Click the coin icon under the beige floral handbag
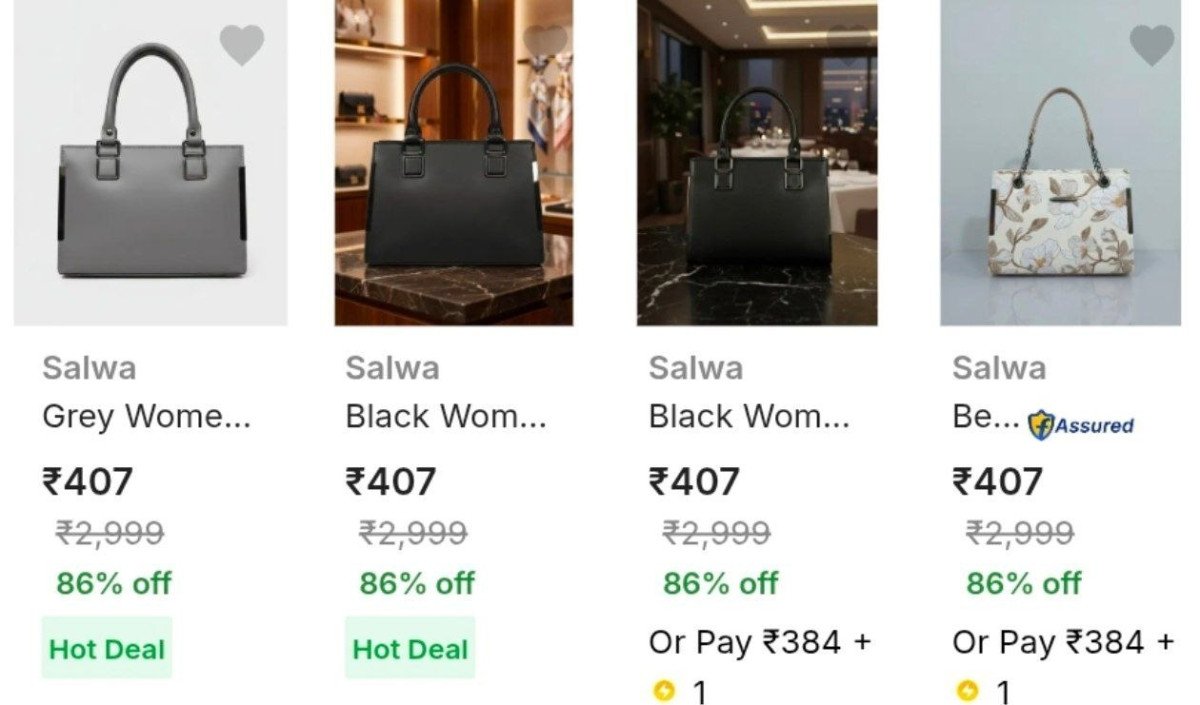Viewport: 1200px width, 705px height. click(x=967, y=688)
